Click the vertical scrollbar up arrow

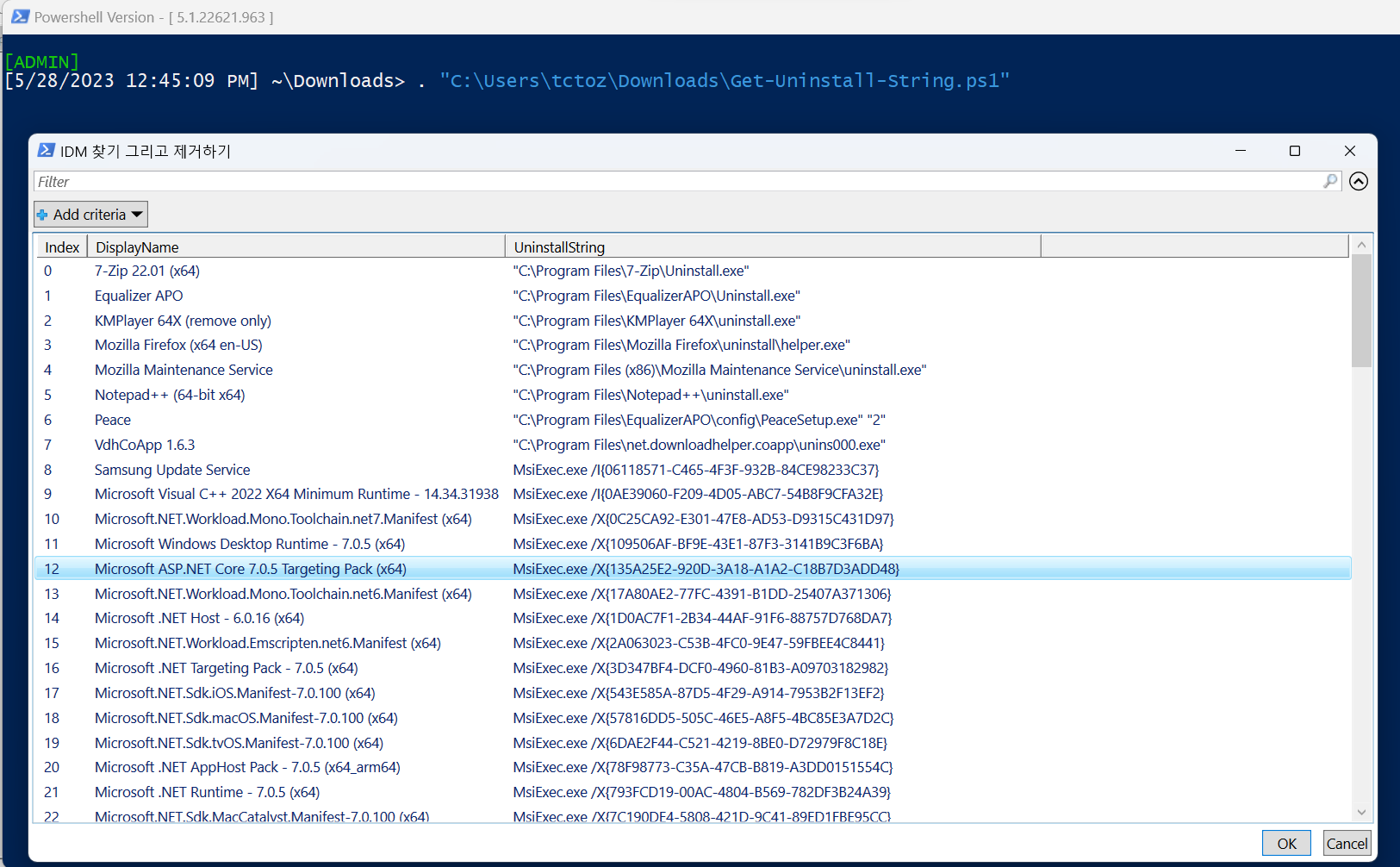[1361, 245]
